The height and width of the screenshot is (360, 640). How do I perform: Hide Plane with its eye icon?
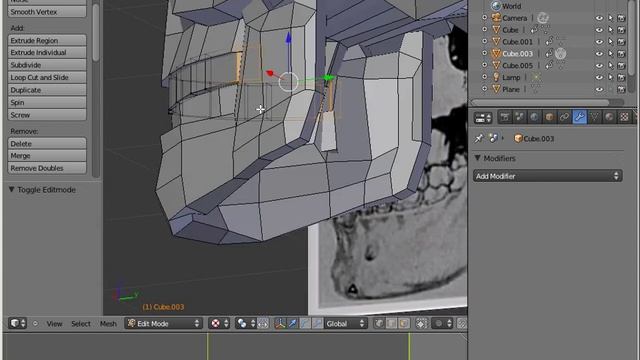pos(599,89)
